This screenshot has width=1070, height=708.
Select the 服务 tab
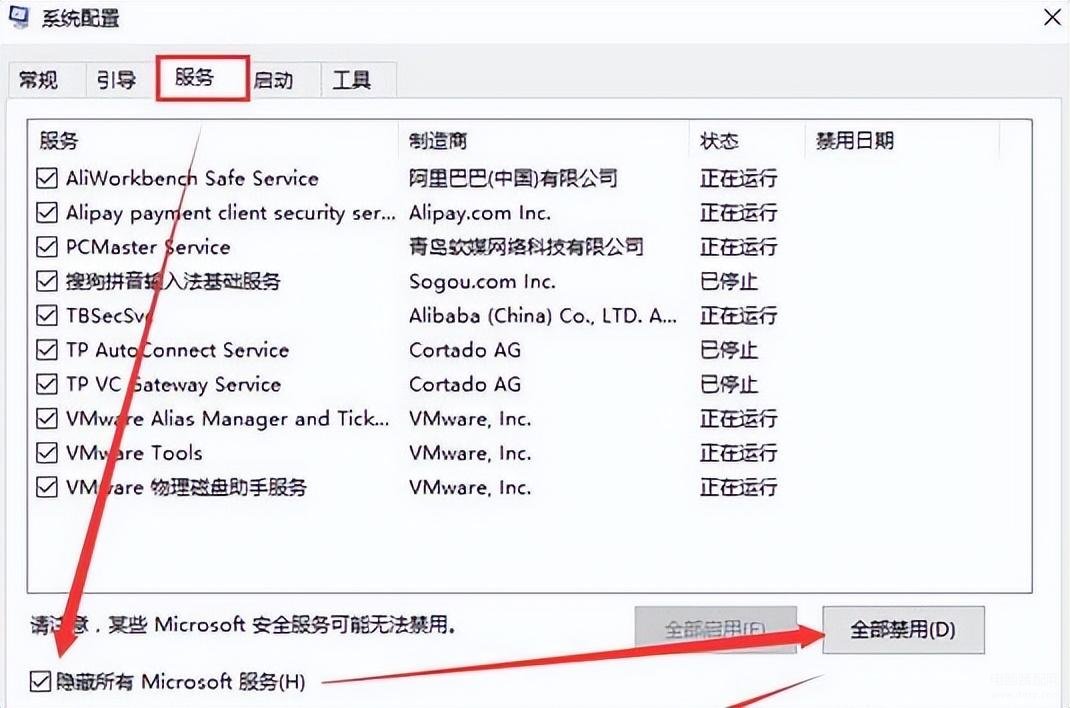click(x=197, y=78)
